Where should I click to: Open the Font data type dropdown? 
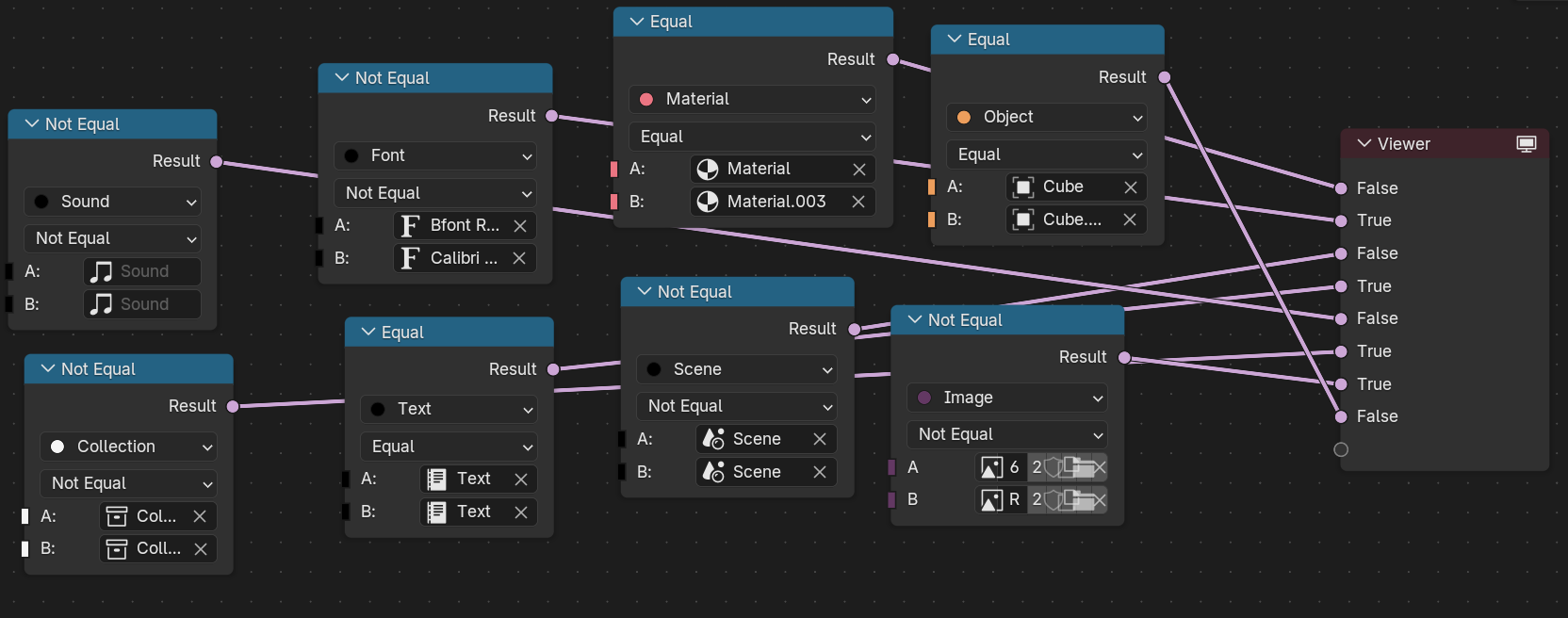[435, 155]
